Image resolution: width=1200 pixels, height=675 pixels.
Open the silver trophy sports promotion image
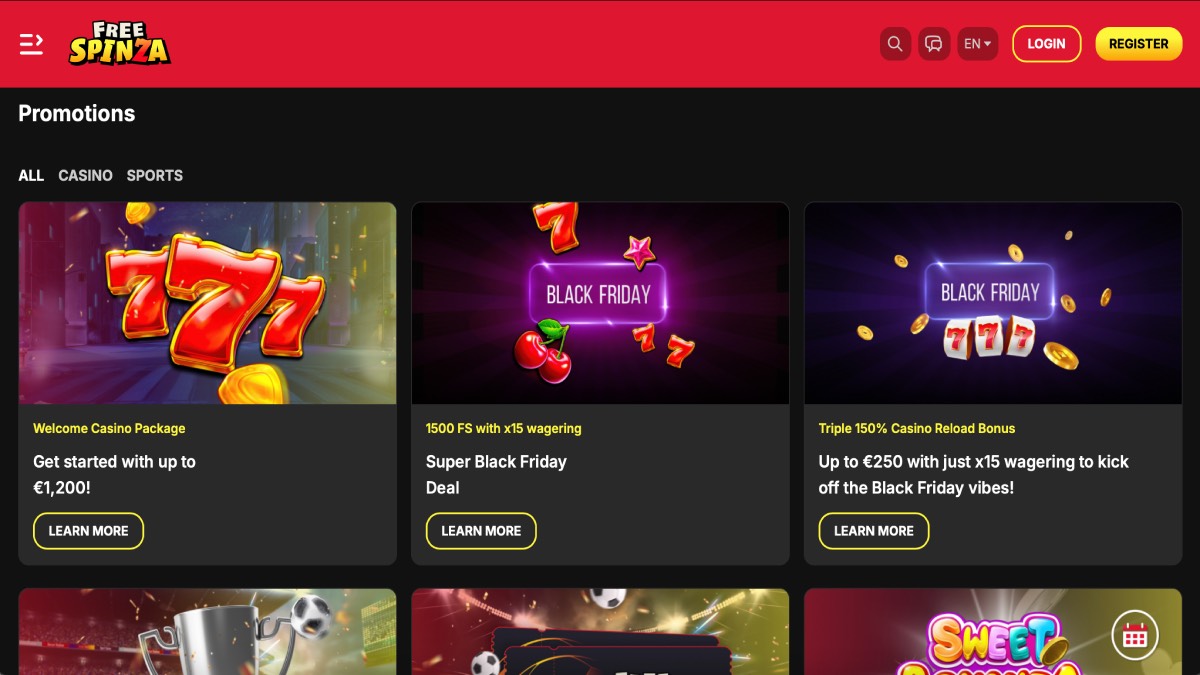[x=208, y=632]
